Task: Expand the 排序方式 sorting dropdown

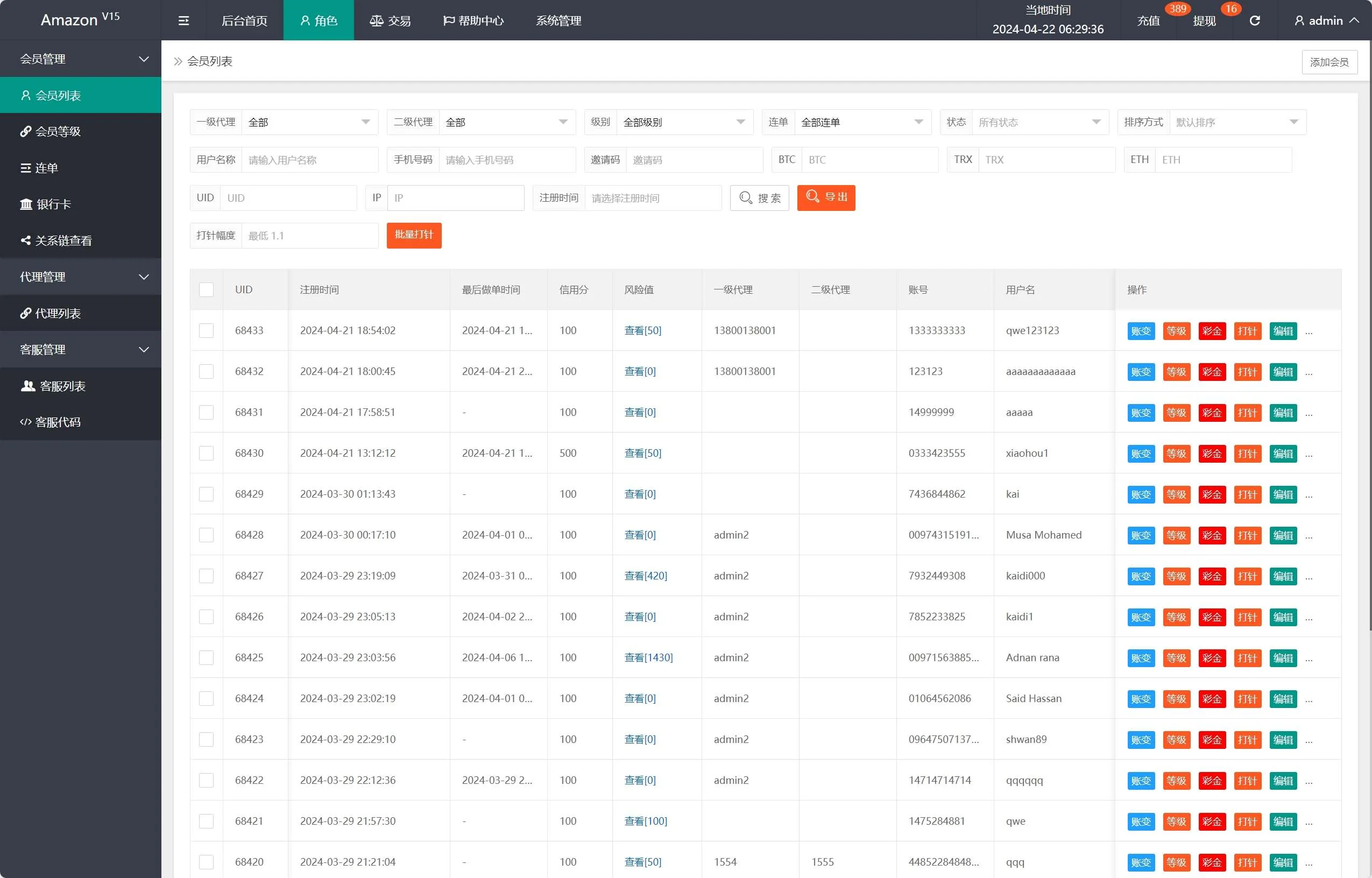Action: 1237,122
